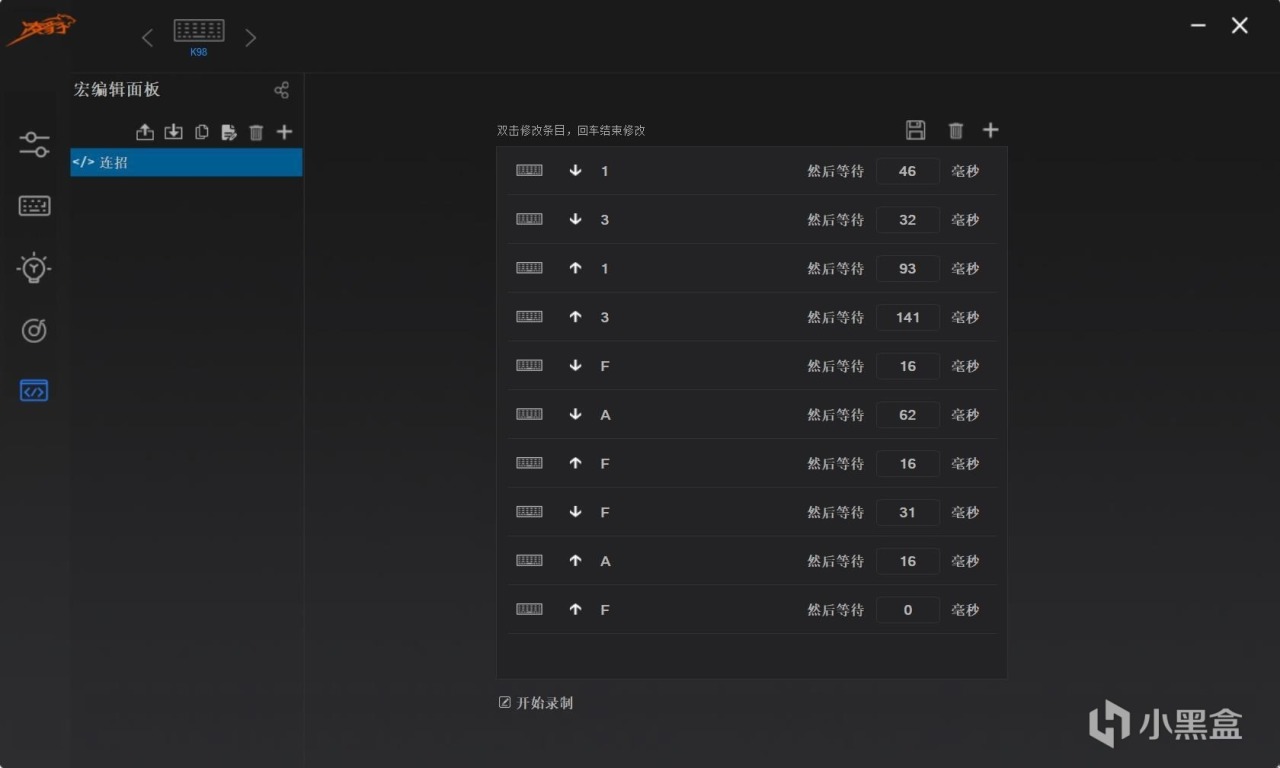The image size is (1280, 768).
Task: Open the lighting effects bulb page
Action: (34, 267)
